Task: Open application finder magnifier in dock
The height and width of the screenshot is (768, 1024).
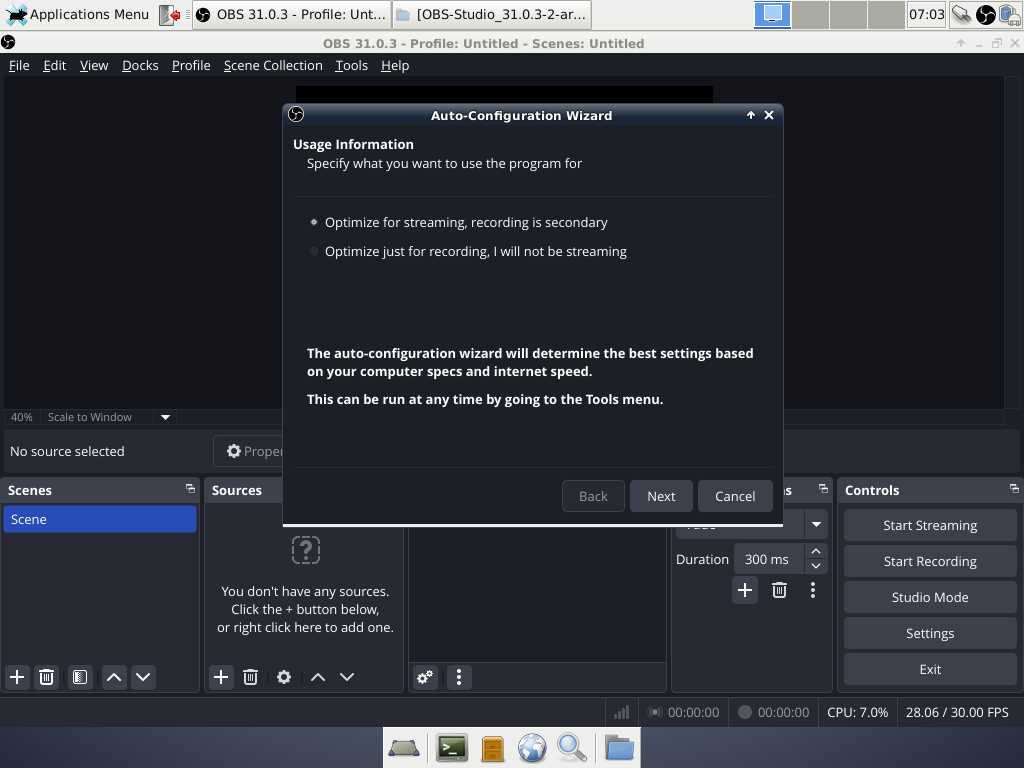Action: [572, 748]
